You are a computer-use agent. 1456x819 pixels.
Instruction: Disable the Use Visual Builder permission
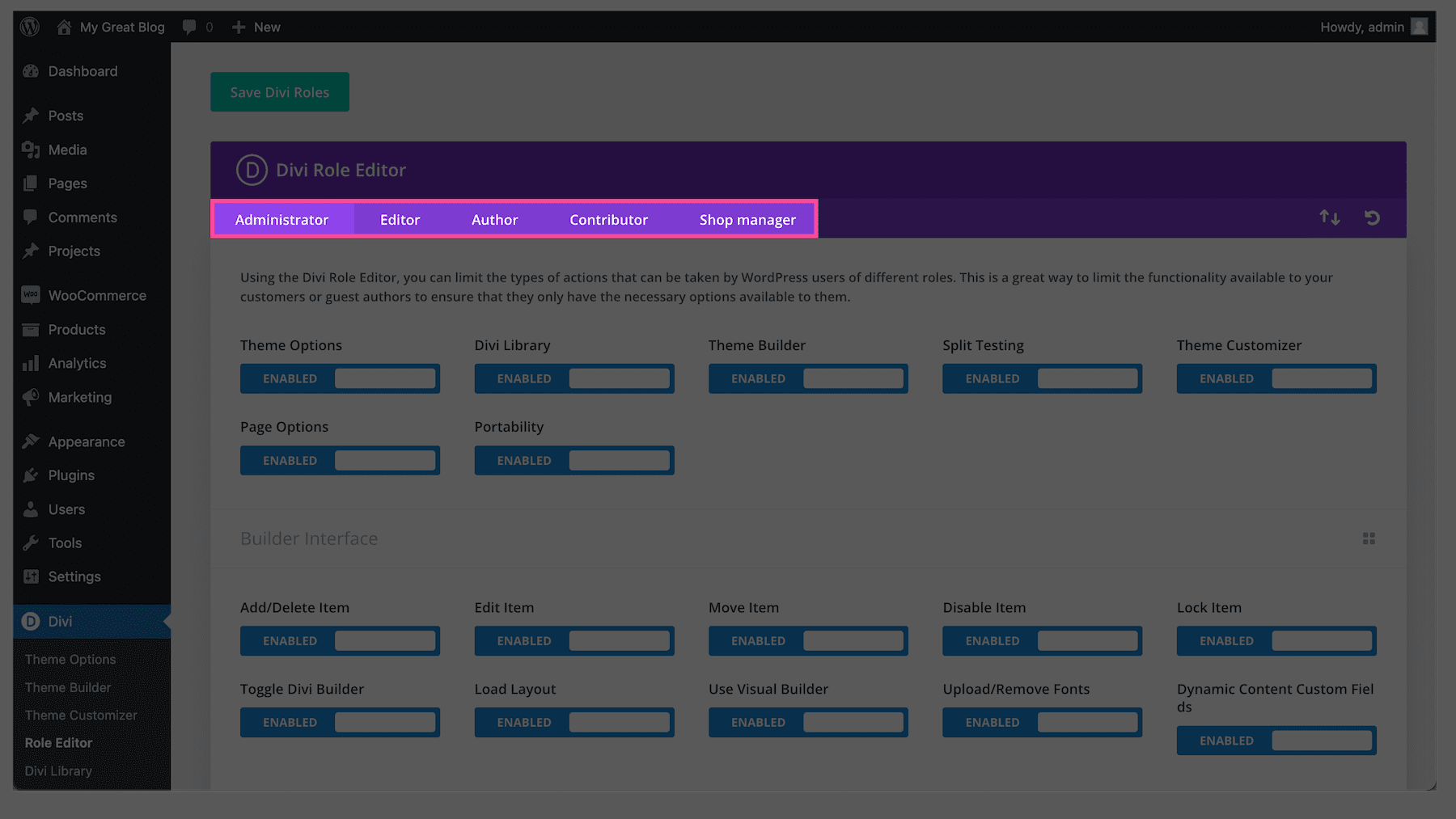[x=808, y=722]
